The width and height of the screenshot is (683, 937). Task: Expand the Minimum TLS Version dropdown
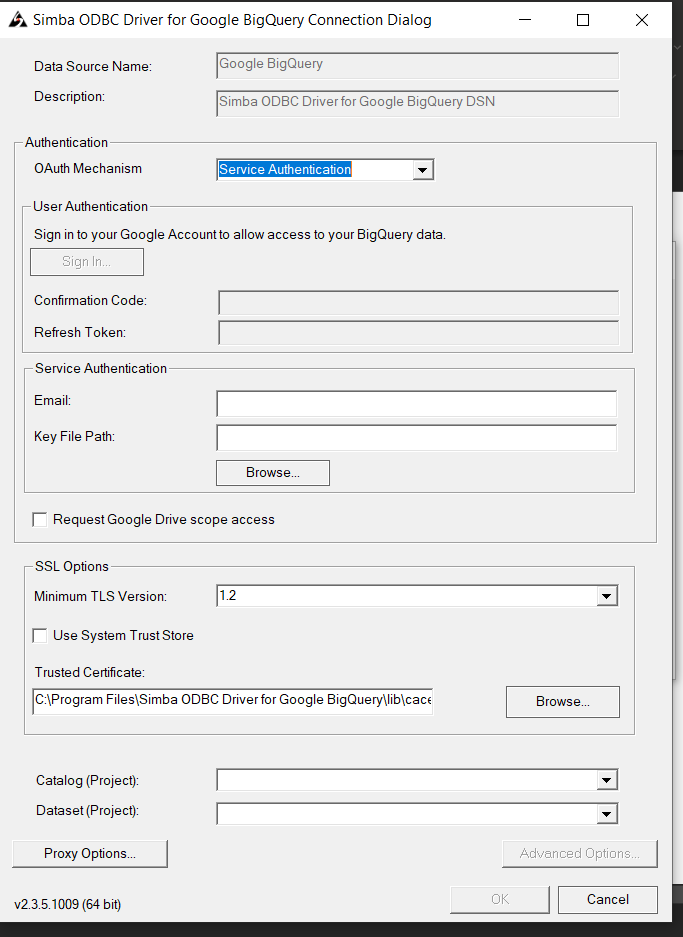click(607, 596)
